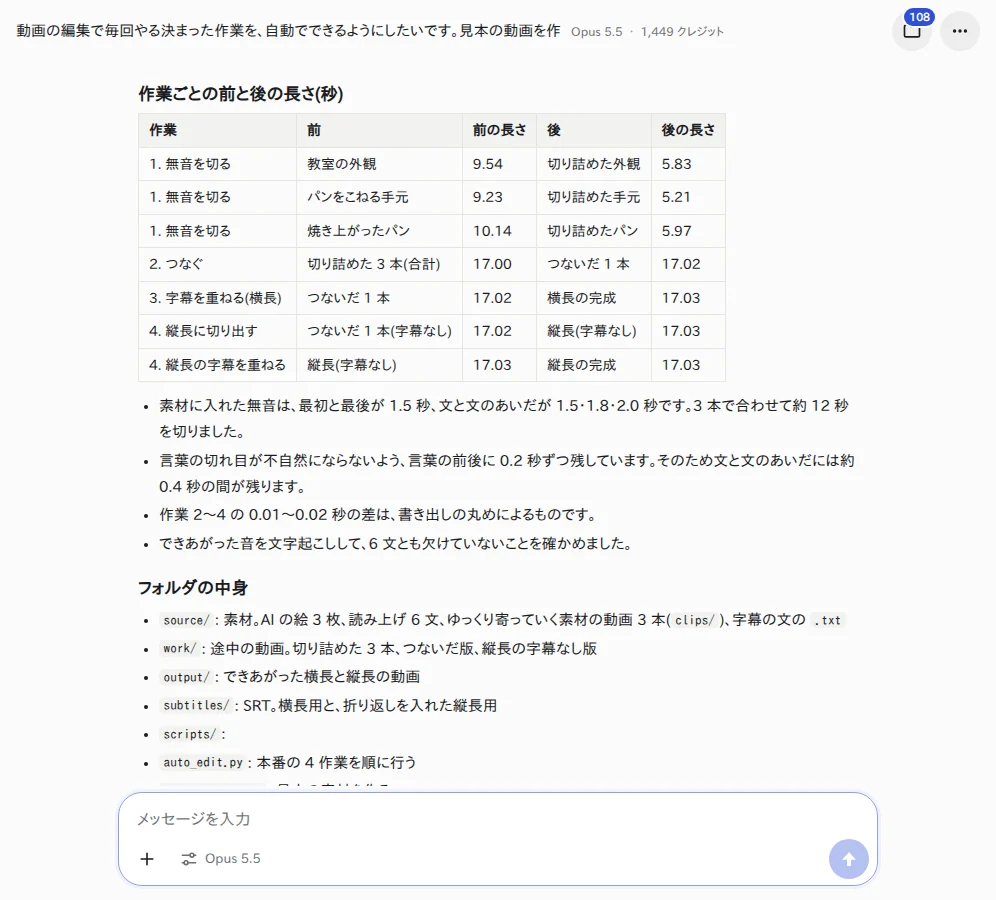Click the row label 4. 縦長に切り出す

coord(203,331)
